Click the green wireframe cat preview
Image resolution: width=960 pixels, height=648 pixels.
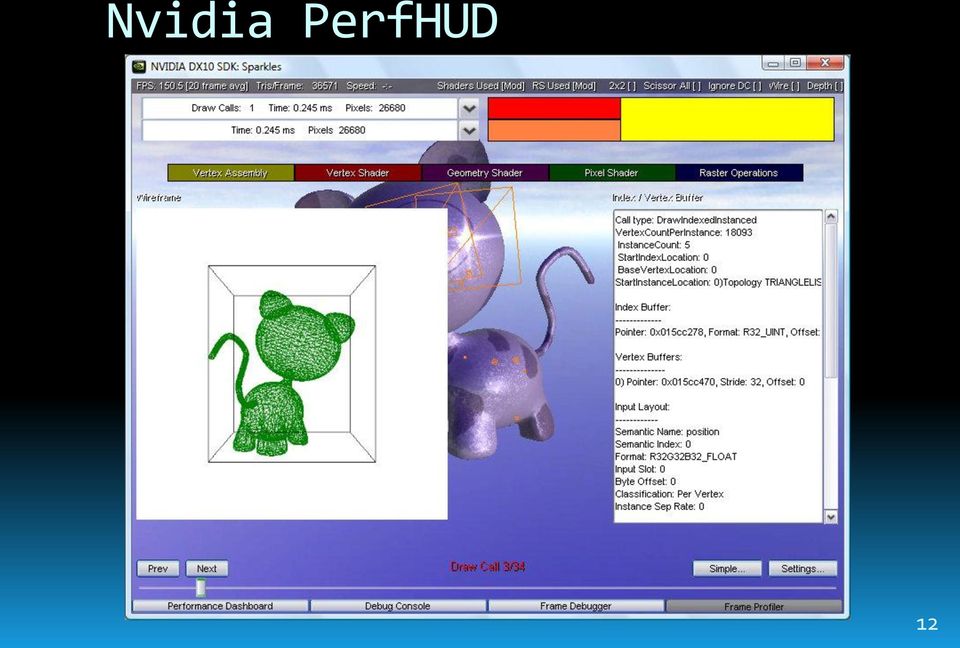(283, 374)
